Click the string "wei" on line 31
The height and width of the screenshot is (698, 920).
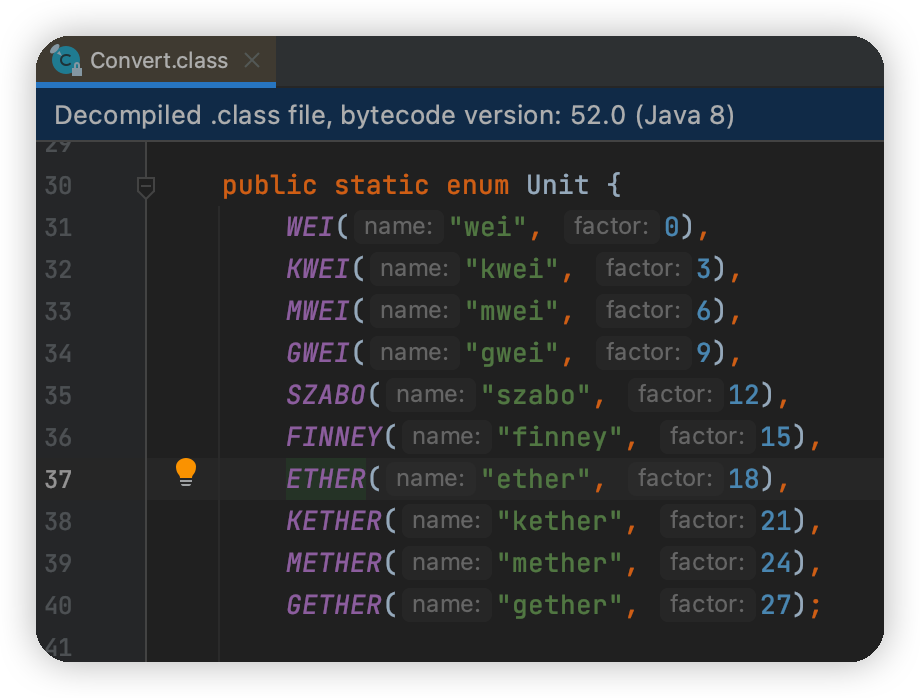488,227
